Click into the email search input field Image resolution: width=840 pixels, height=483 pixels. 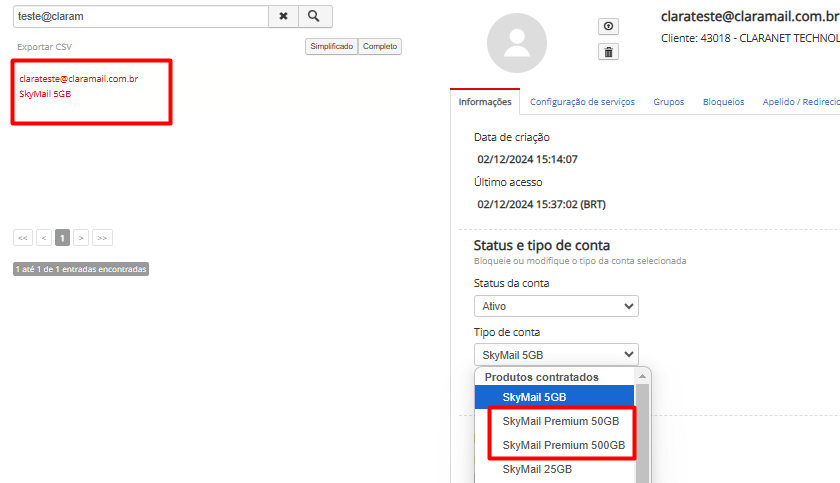coord(140,16)
